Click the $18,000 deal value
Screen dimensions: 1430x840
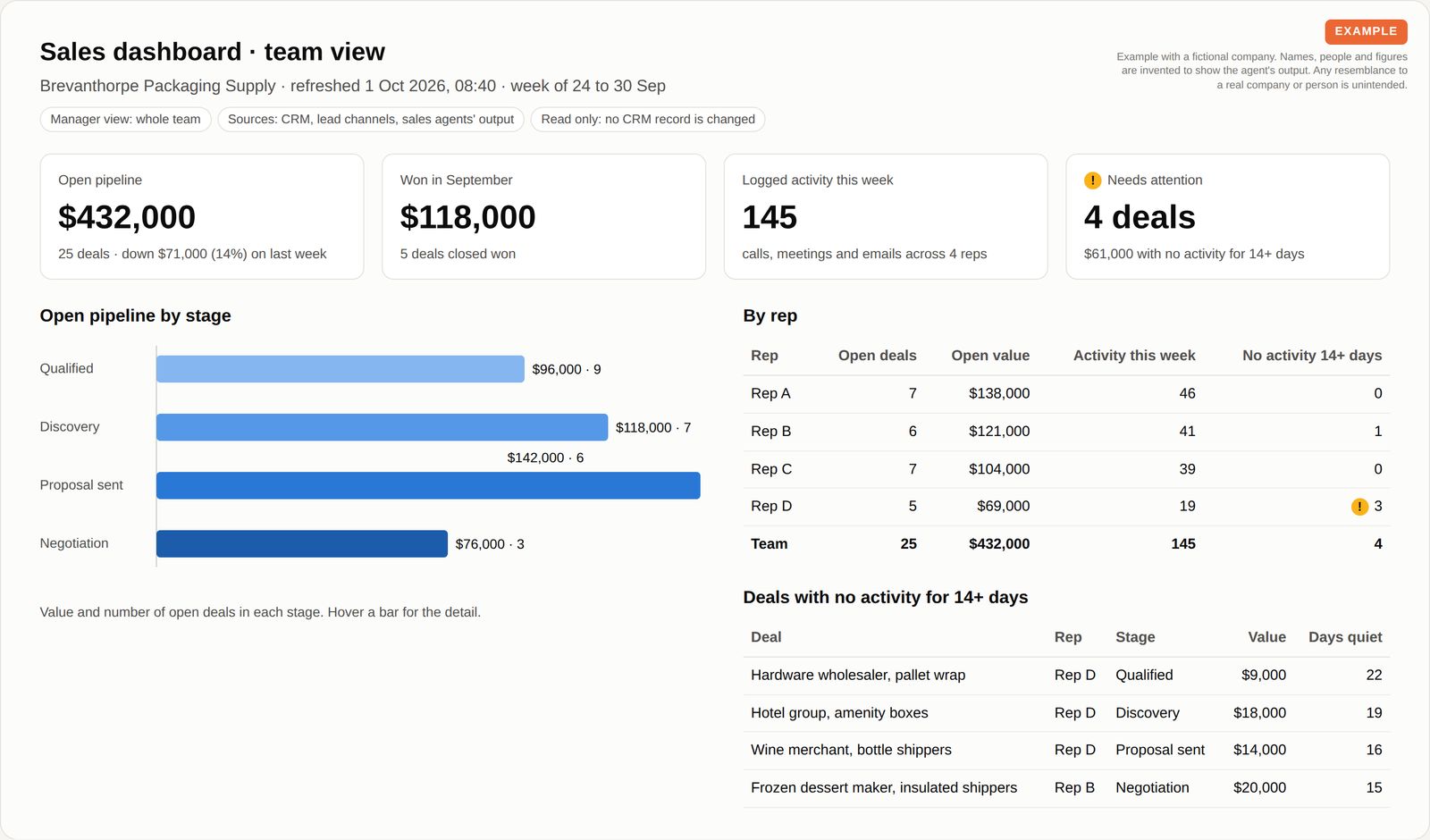1259,712
